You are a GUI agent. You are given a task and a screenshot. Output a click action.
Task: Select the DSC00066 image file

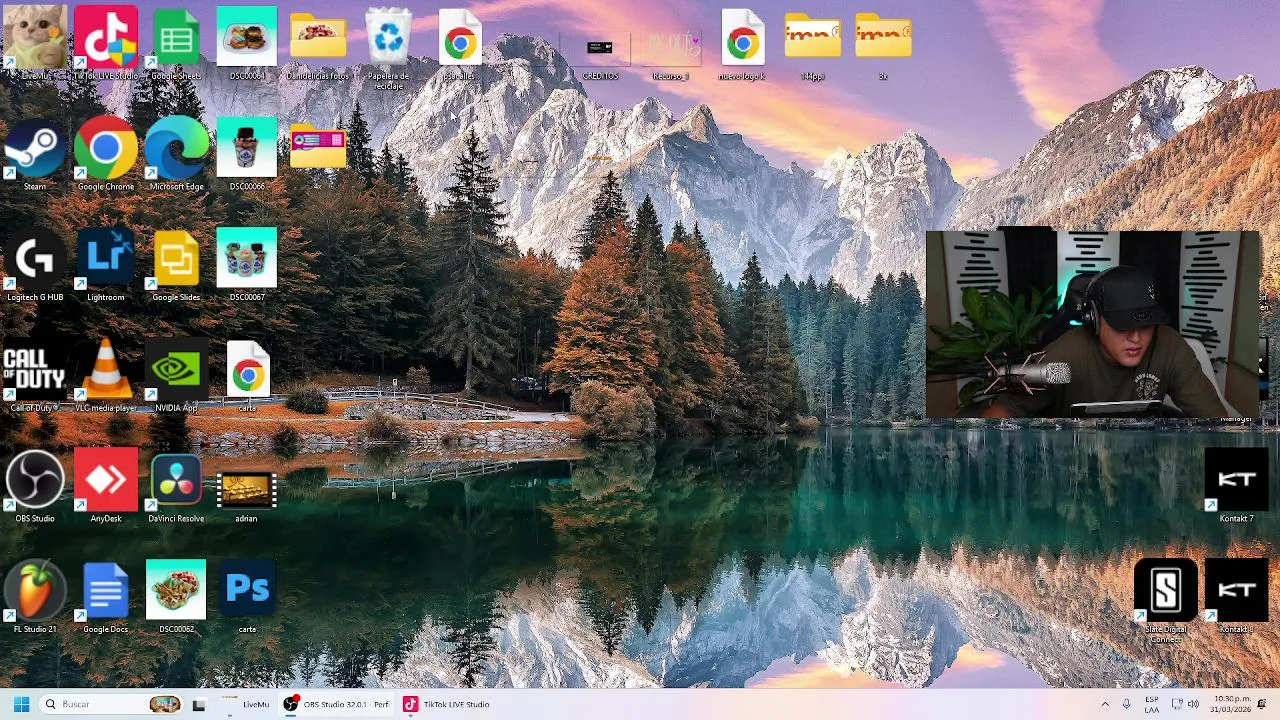[x=247, y=155]
